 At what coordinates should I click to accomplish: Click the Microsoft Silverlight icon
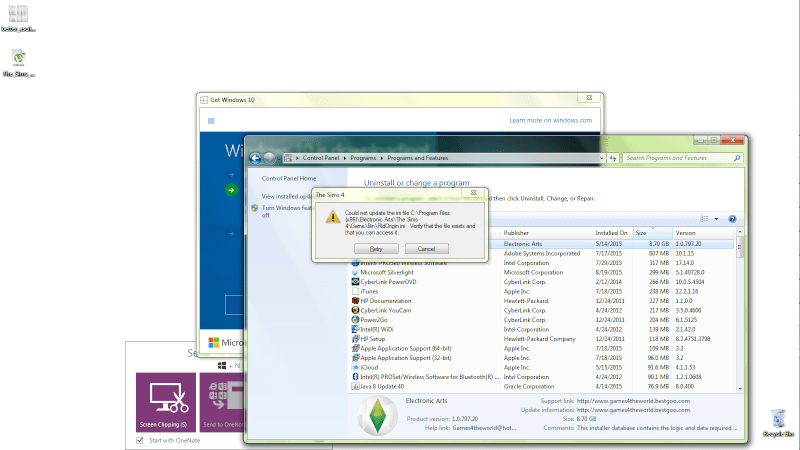point(355,272)
